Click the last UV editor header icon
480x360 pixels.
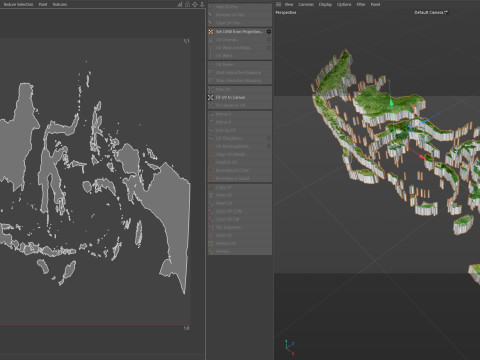(x=202, y=4)
